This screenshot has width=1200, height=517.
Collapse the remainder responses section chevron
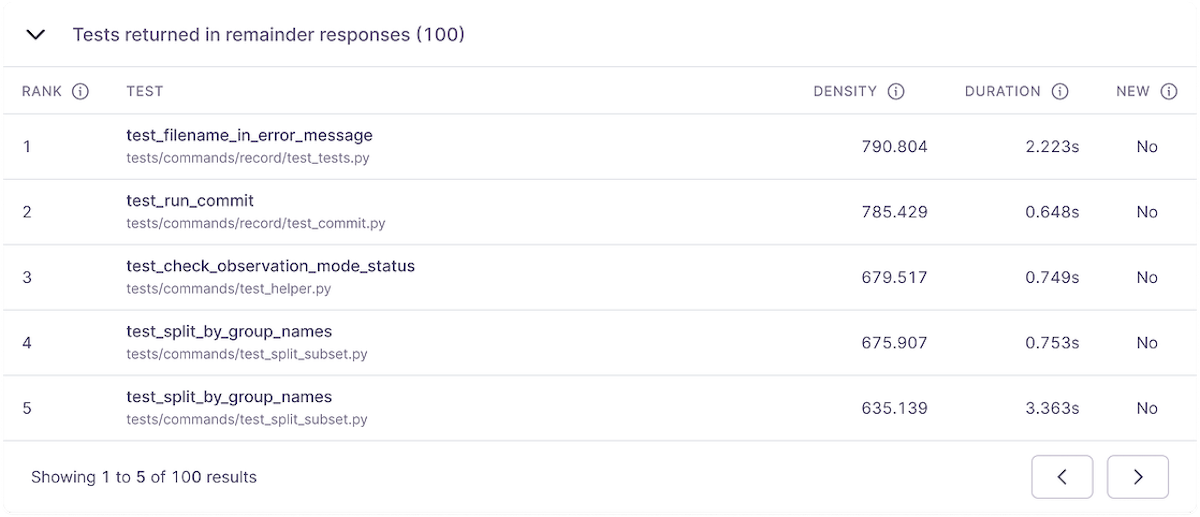pyautogui.click(x=36, y=35)
